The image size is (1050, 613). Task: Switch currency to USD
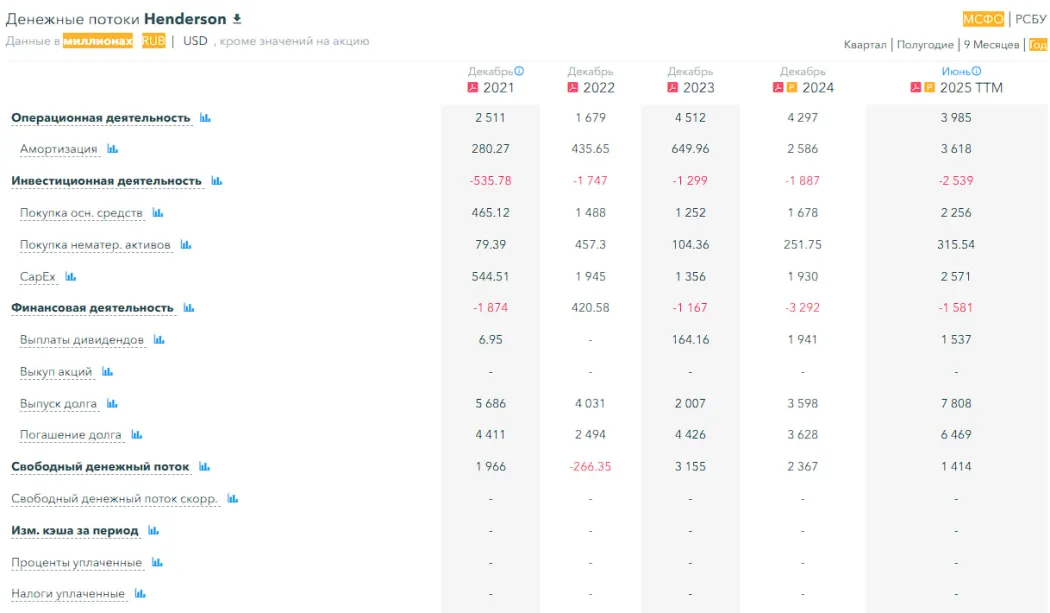pyautogui.click(x=195, y=41)
